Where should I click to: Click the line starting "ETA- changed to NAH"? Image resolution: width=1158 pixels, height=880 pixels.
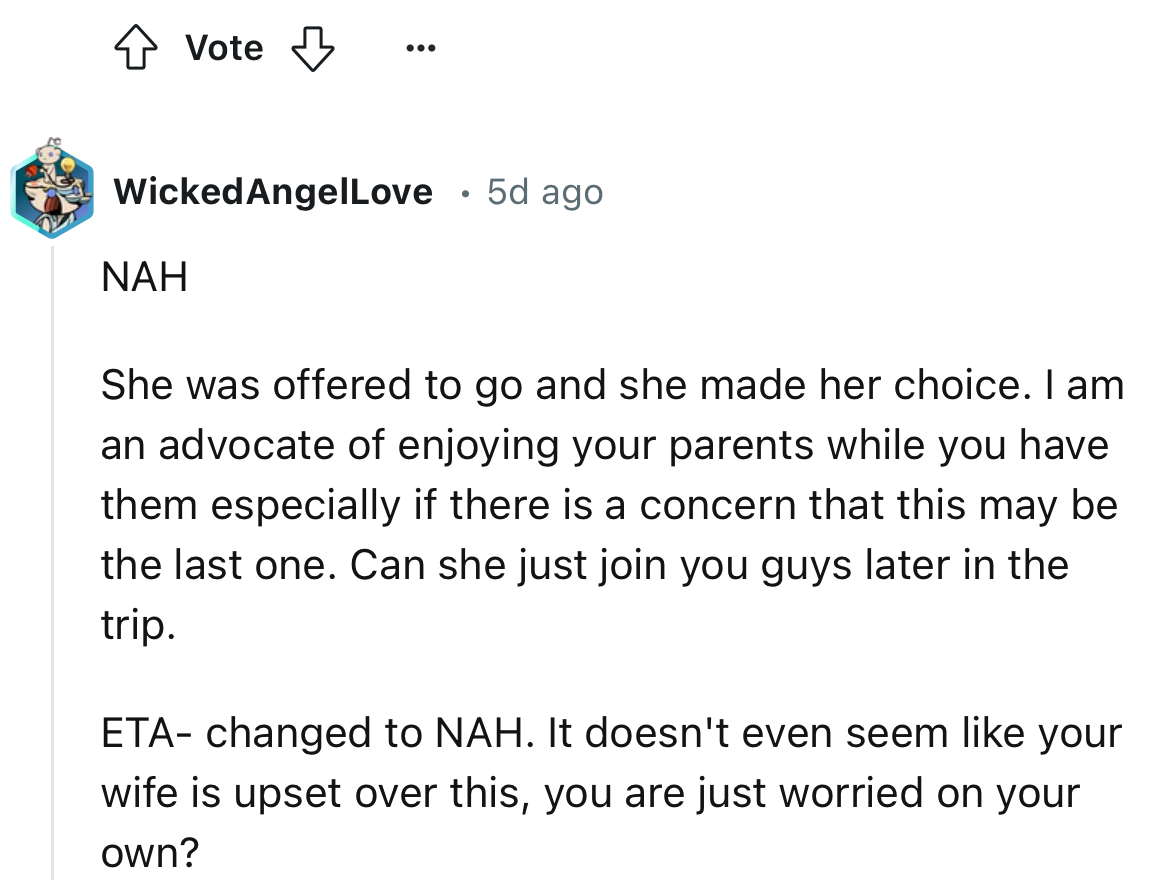pos(610,733)
